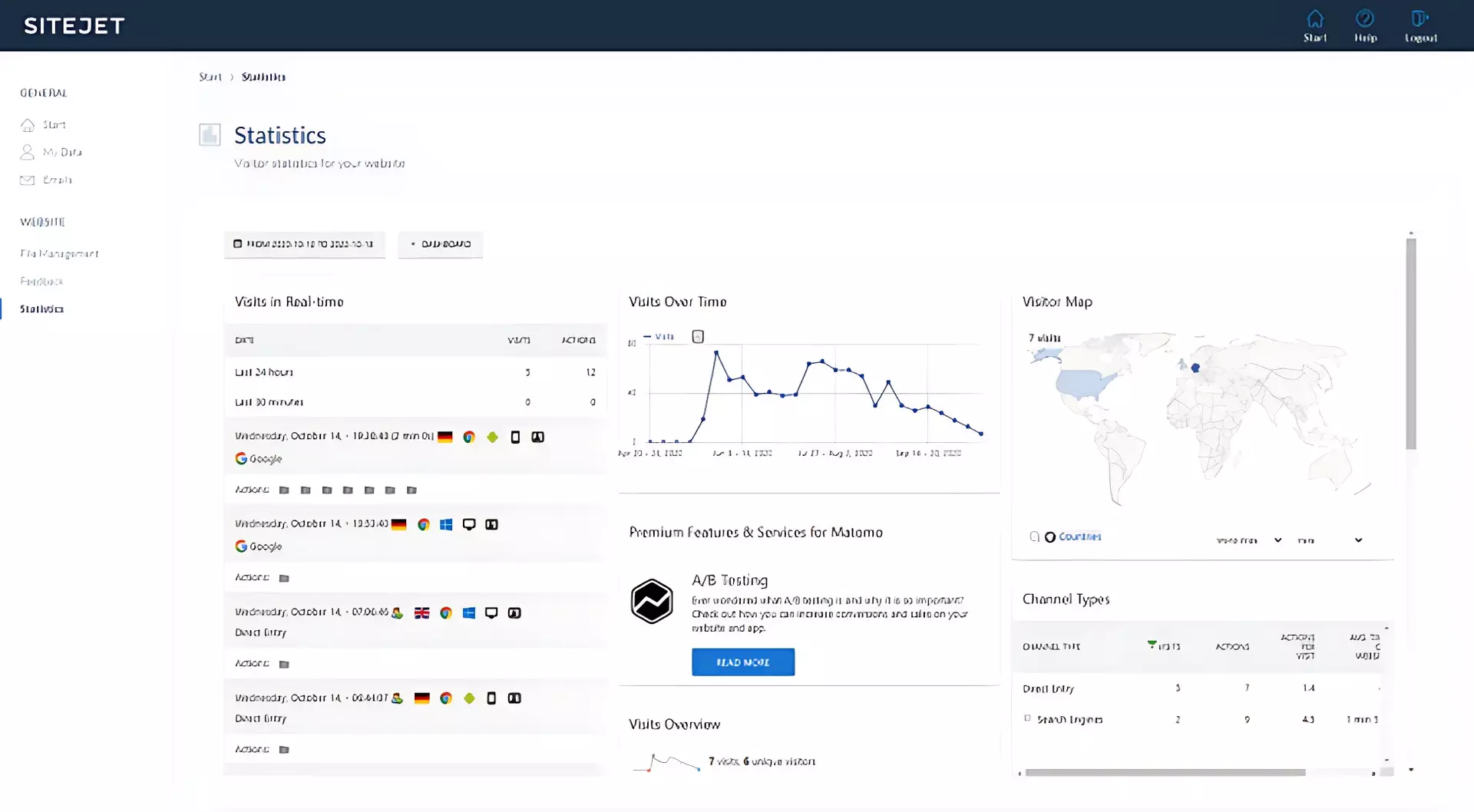Viewport: 1474px width, 812px height.
Task: Click the calendar icon on the date range button
Action: (x=237, y=244)
